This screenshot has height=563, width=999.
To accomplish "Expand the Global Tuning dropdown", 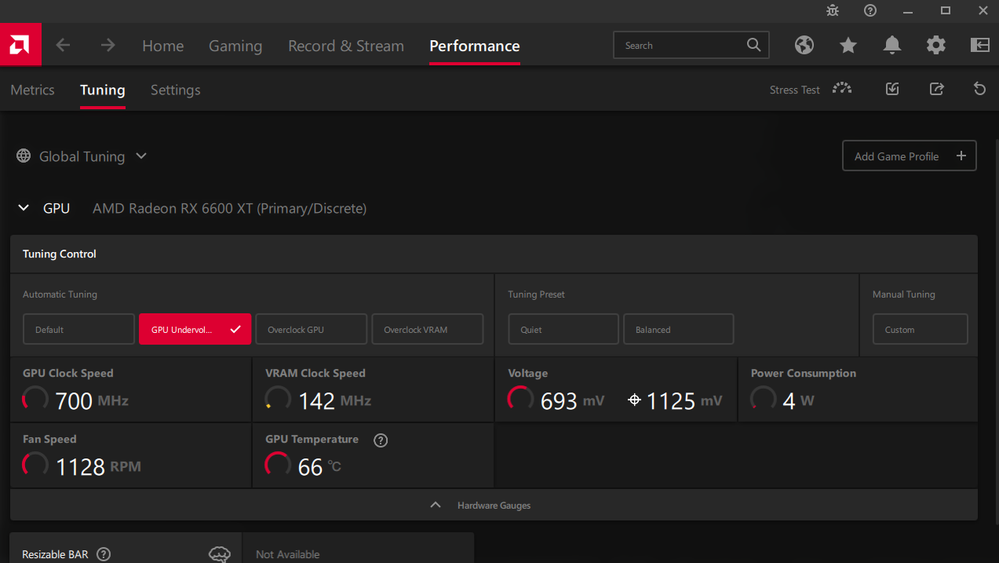I will click(141, 156).
